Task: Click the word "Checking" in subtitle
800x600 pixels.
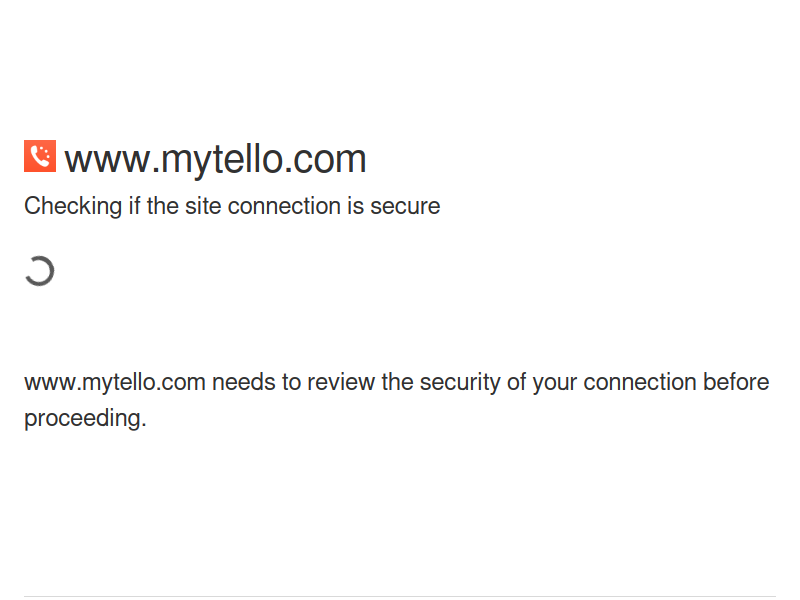Action: (x=73, y=207)
